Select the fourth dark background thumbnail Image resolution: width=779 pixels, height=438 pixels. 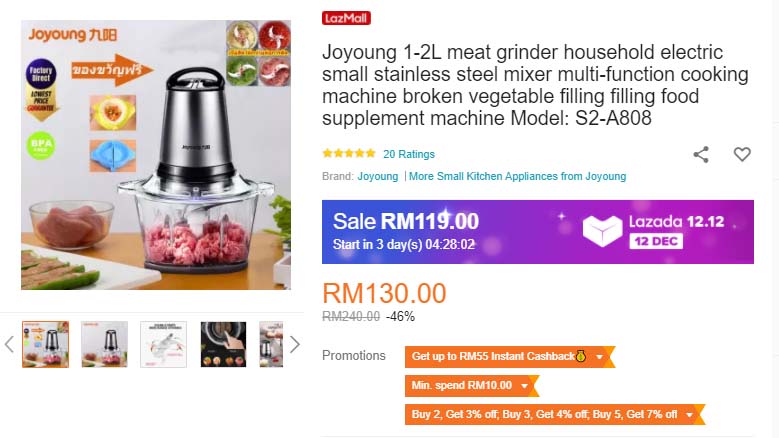pyautogui.click(x=223, y=344)
